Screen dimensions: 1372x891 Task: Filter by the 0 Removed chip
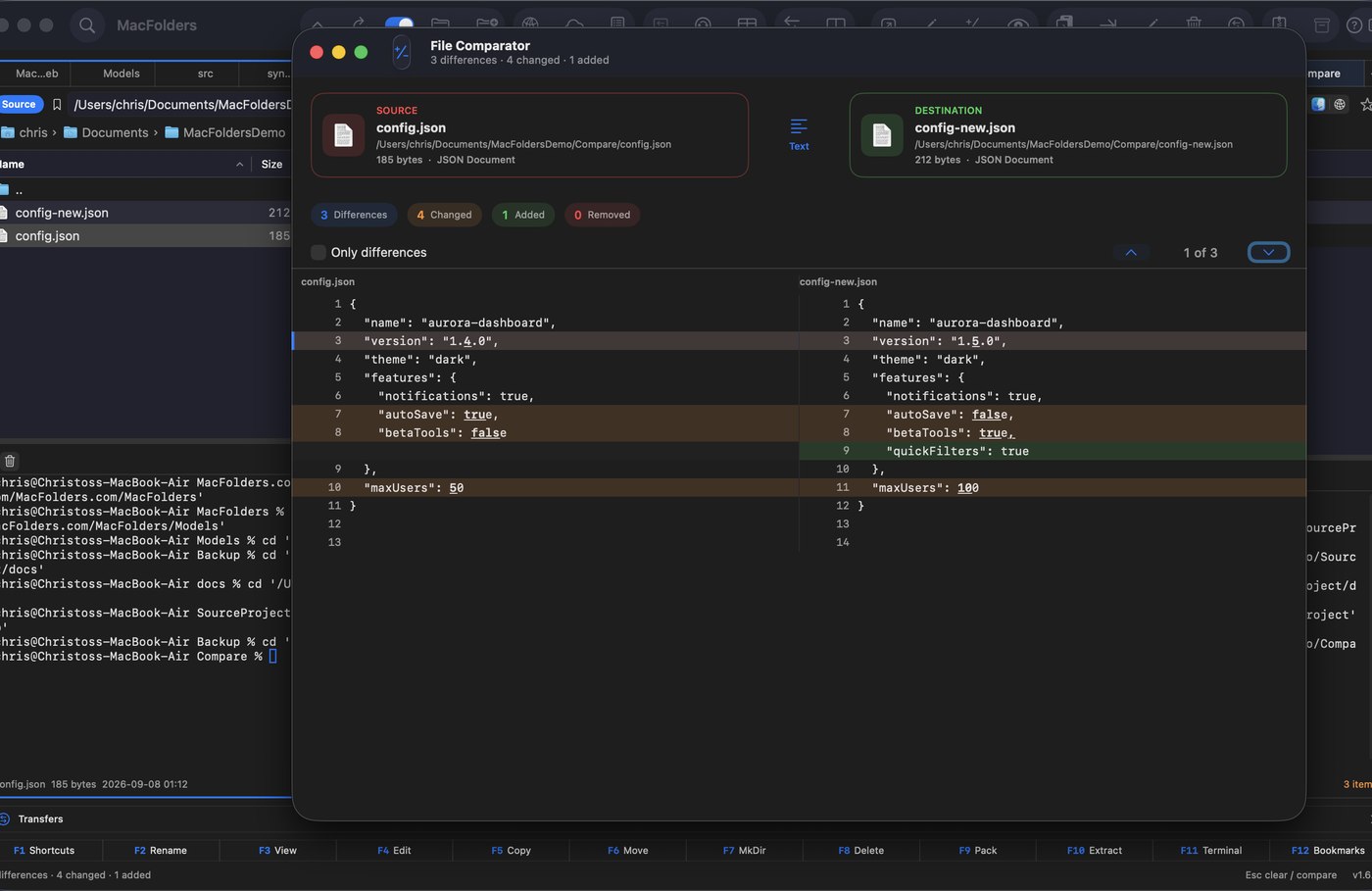coord(602,215)
